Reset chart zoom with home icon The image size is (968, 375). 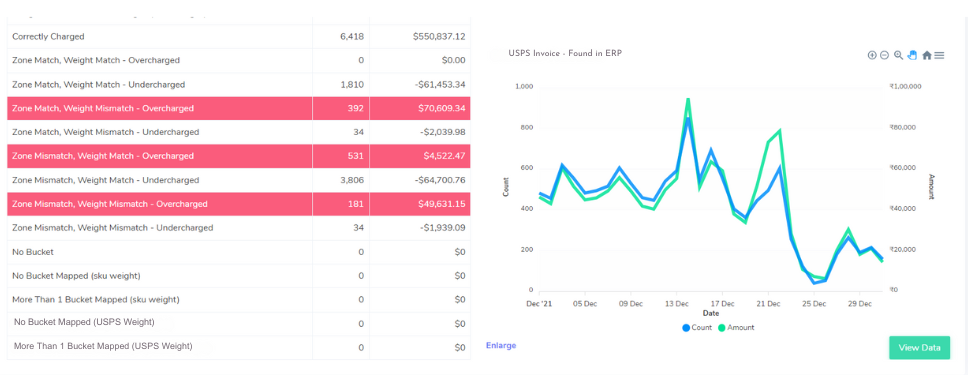pos(927,55)
